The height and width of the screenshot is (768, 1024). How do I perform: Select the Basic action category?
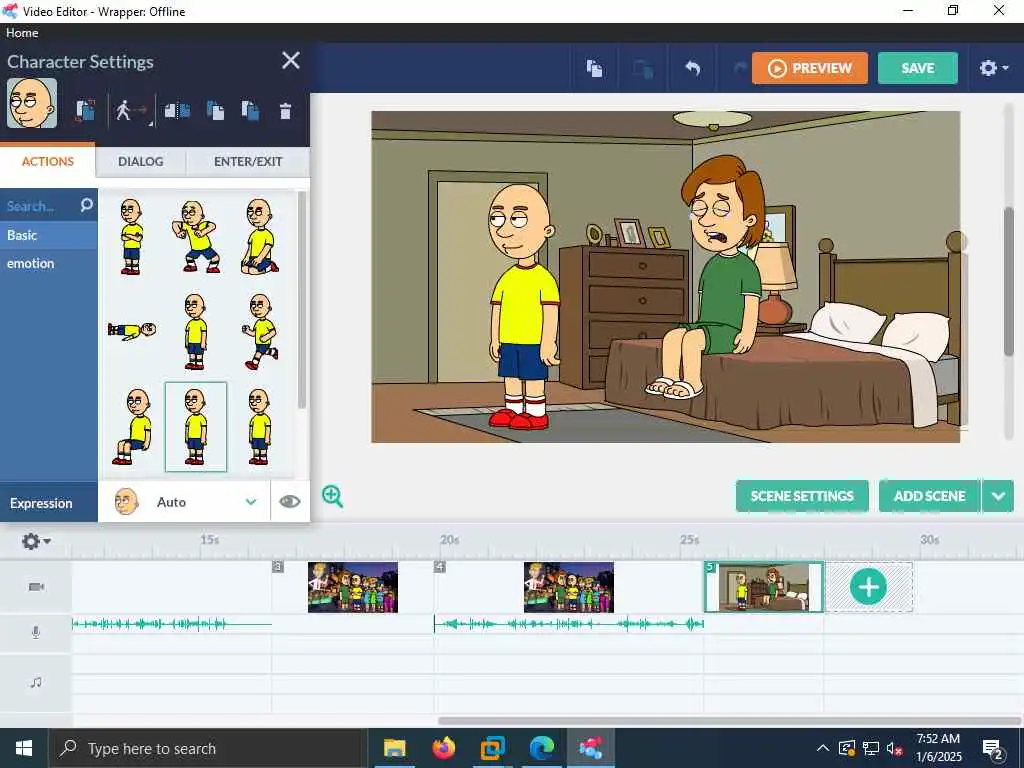coord(49,235)
